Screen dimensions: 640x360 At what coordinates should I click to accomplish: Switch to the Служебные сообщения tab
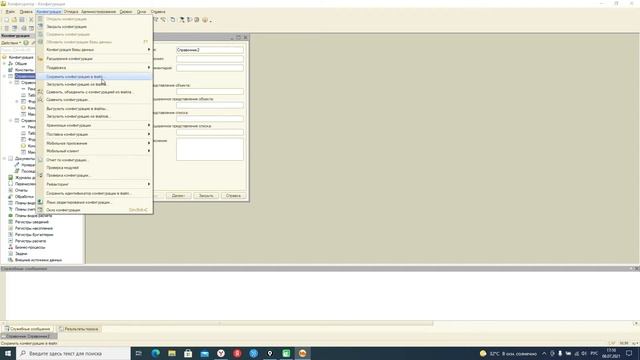(x=27, y=329)
